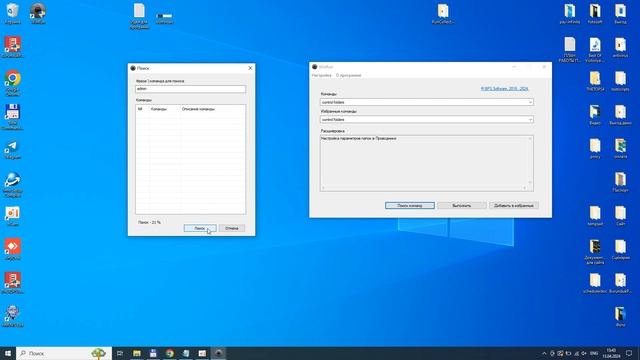This screenshot has width=640, height=360.
Task: Open Total Commander floppy icon in taskbar
Action: 153,353
